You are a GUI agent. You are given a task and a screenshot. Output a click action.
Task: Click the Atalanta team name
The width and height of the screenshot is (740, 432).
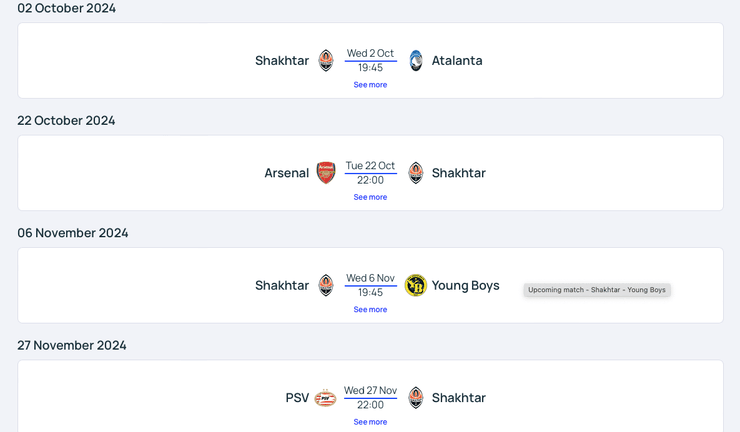[x=457, y=60]
